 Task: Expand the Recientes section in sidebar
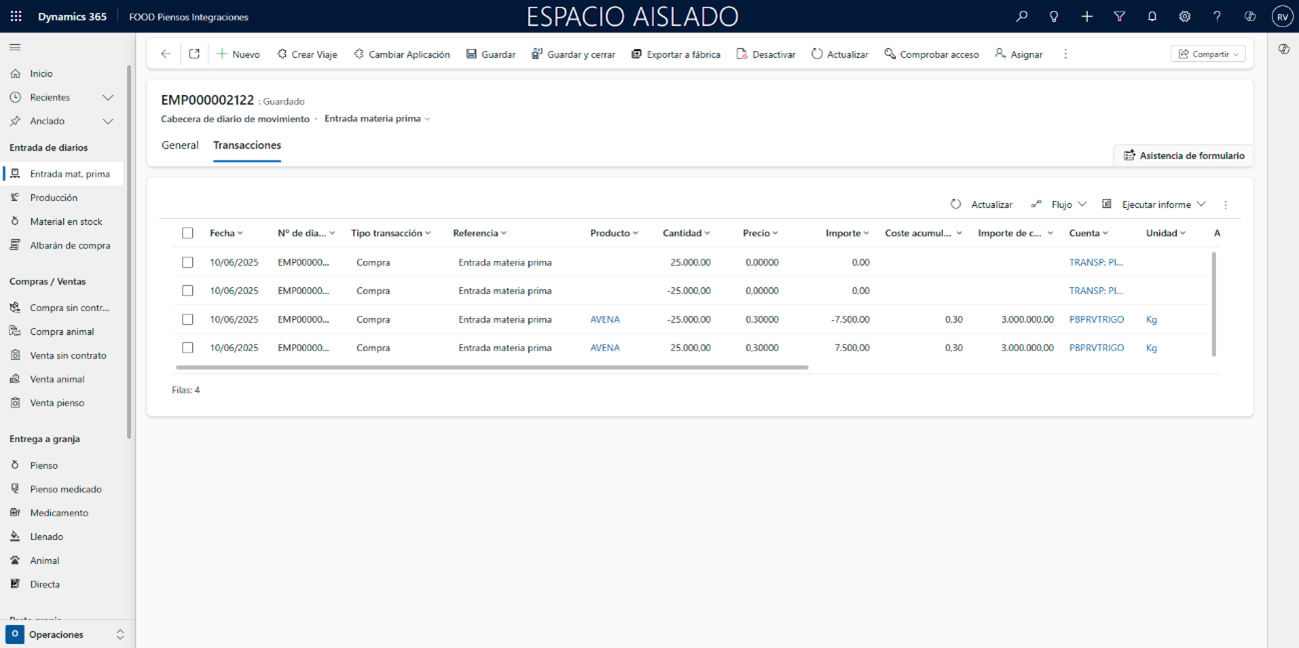click(108, 98)
